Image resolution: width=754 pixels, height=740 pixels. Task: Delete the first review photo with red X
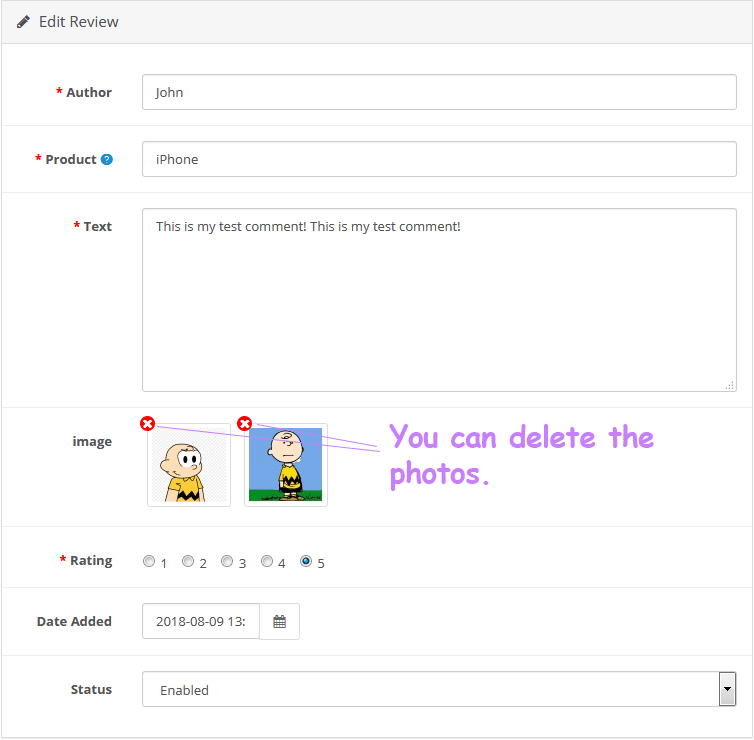pyautogui.click(x=148, y=424)
